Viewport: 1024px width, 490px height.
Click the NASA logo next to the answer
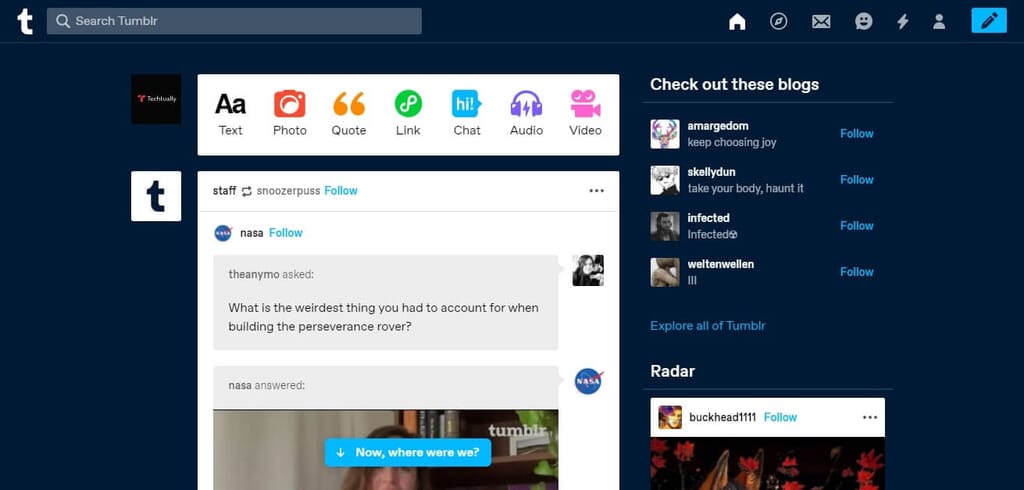(x=588, y=381)
